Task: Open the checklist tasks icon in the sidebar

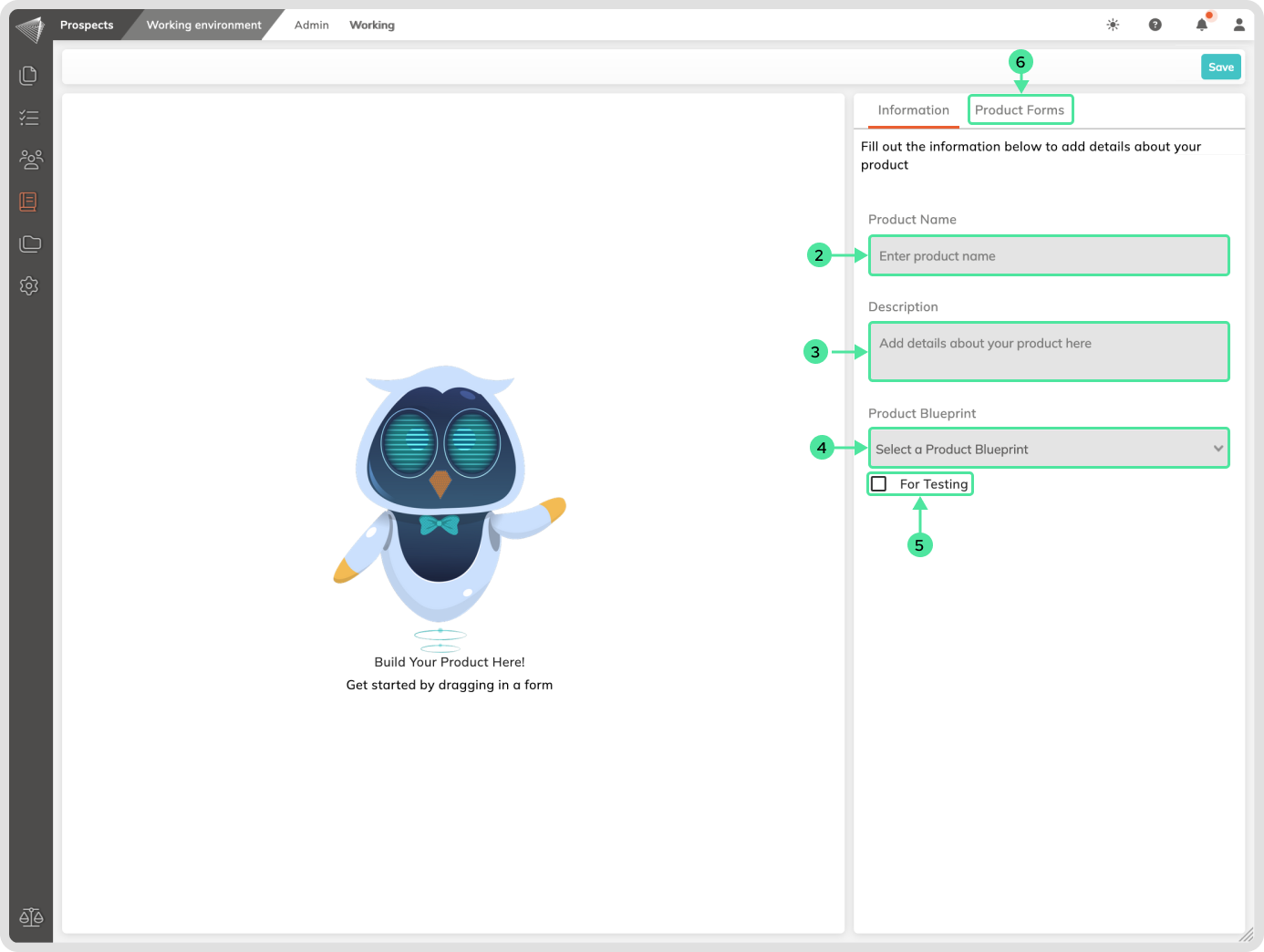Action: (x=29, y=118)
